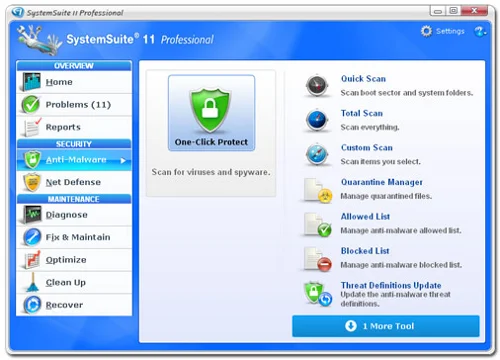Screen dimensions: 500x360
Task: Select the Anti-Malware label in Security
Action: click(76, 160)
